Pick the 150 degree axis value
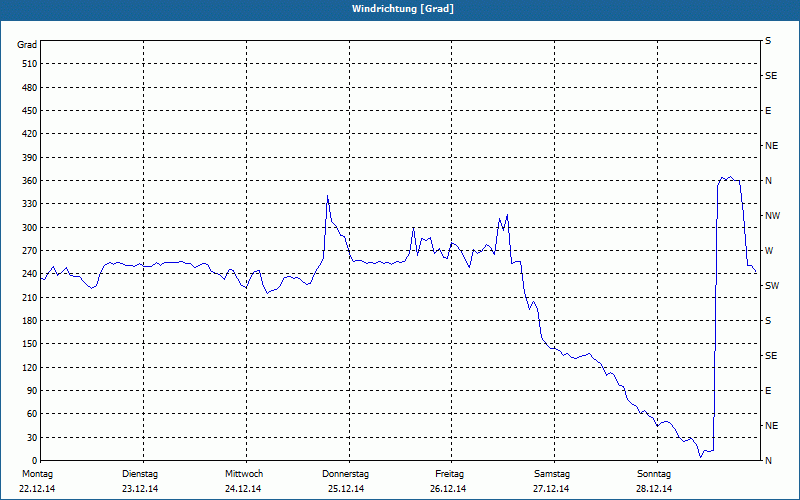 [x=29, y=344]
